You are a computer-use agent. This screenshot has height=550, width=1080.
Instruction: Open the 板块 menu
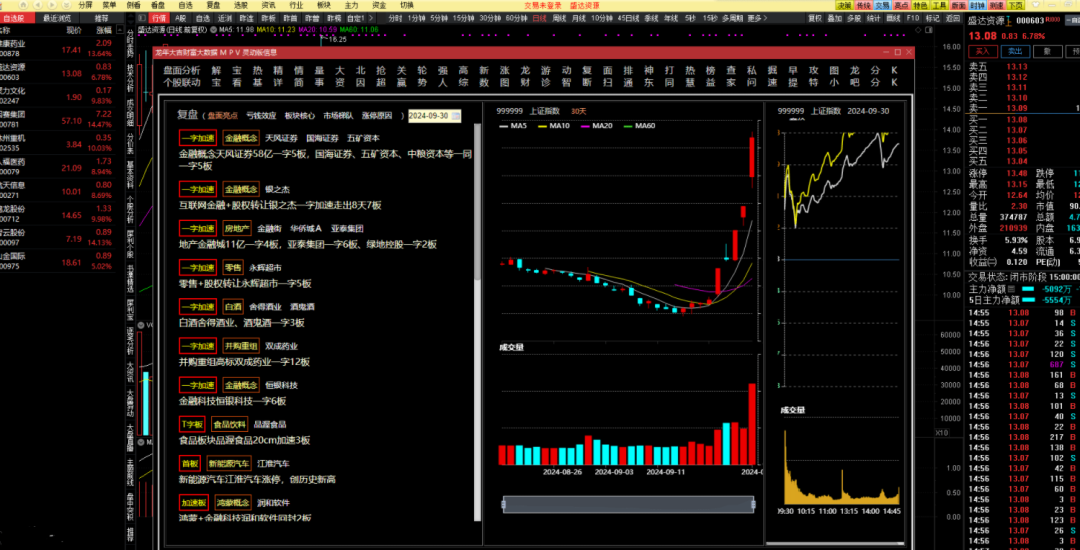coord(324,5)
